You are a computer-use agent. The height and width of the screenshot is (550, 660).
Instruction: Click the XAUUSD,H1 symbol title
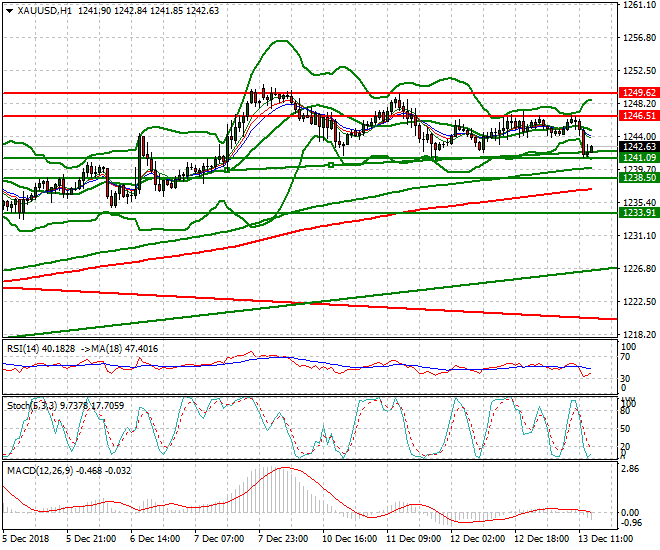[x=45, y=11]
